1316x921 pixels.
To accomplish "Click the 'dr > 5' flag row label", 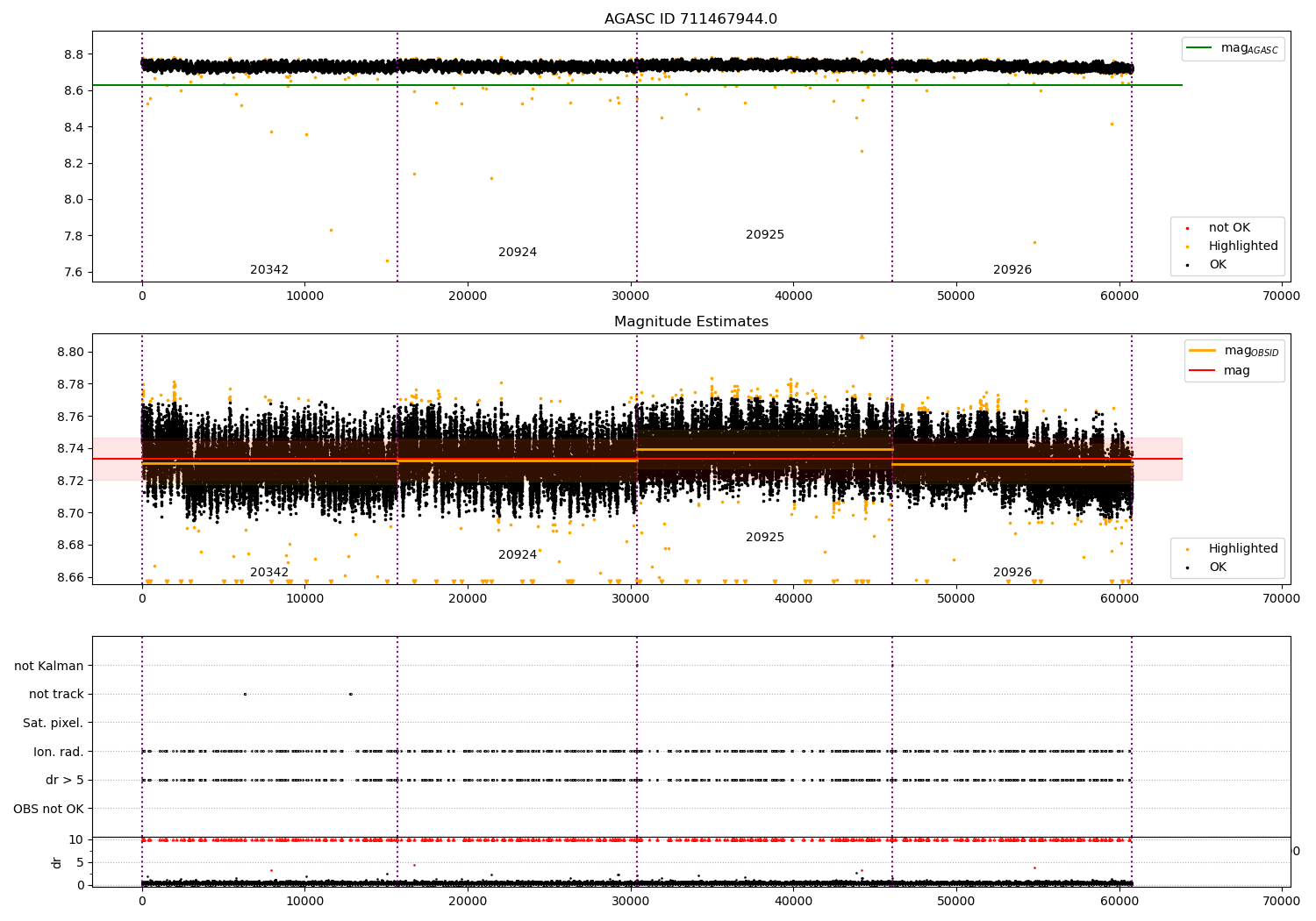I will tap(65, 781).
